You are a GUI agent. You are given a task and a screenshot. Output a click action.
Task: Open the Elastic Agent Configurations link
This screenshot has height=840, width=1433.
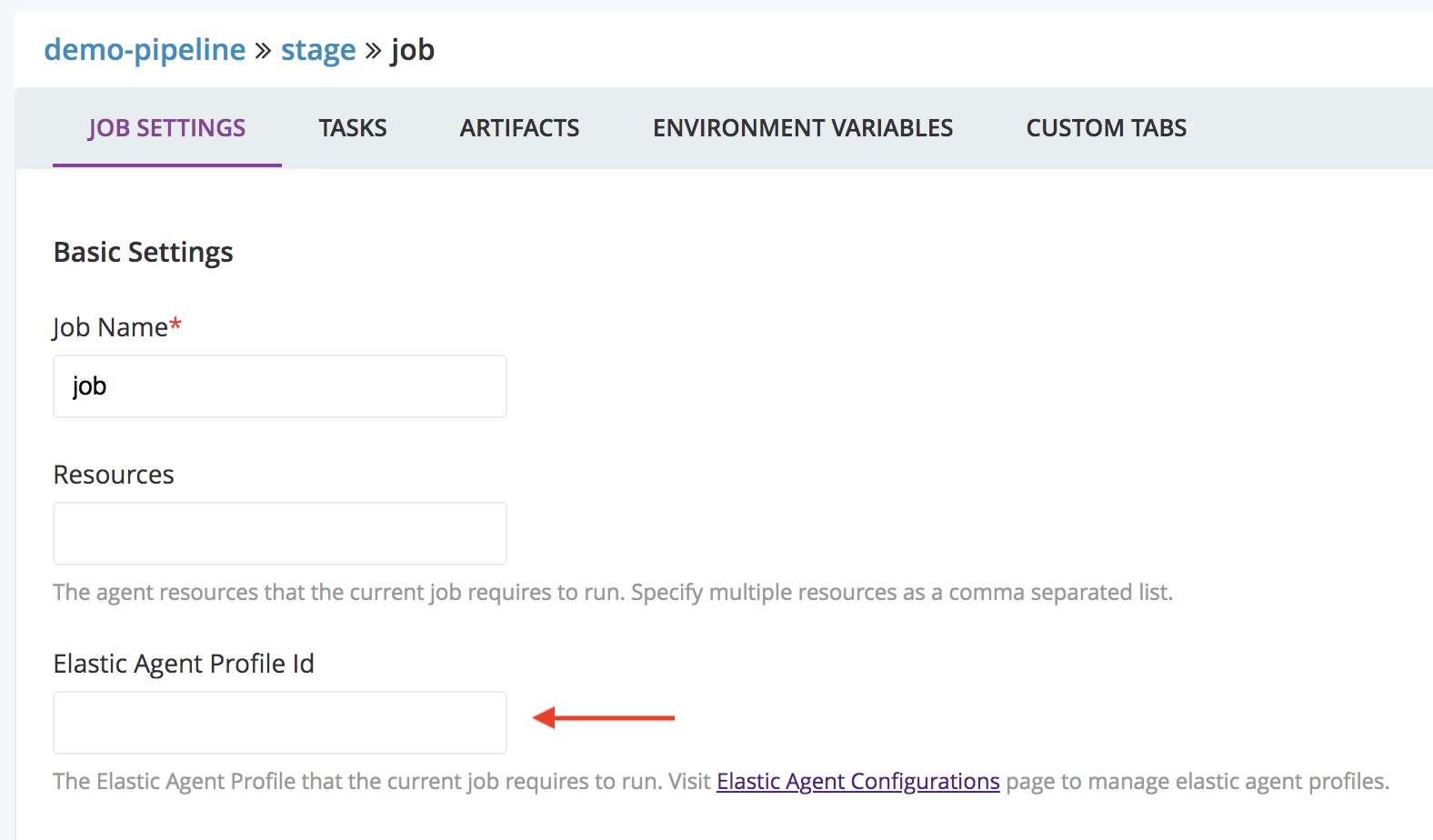(858, 781)
